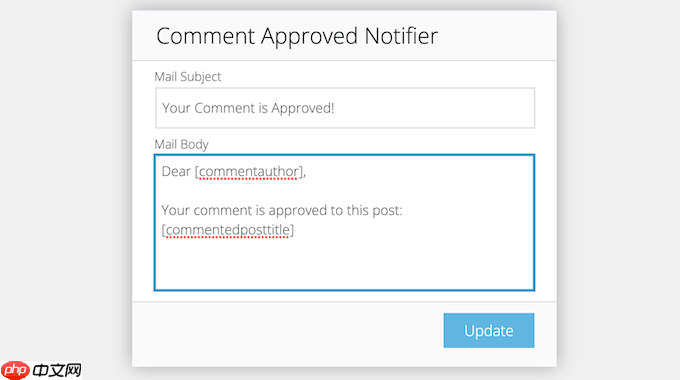Image resolution: width=680 pixels, height=380 pixels.
Task: Click the "Your comment is approved" line
Action: (x=282, y=211)
